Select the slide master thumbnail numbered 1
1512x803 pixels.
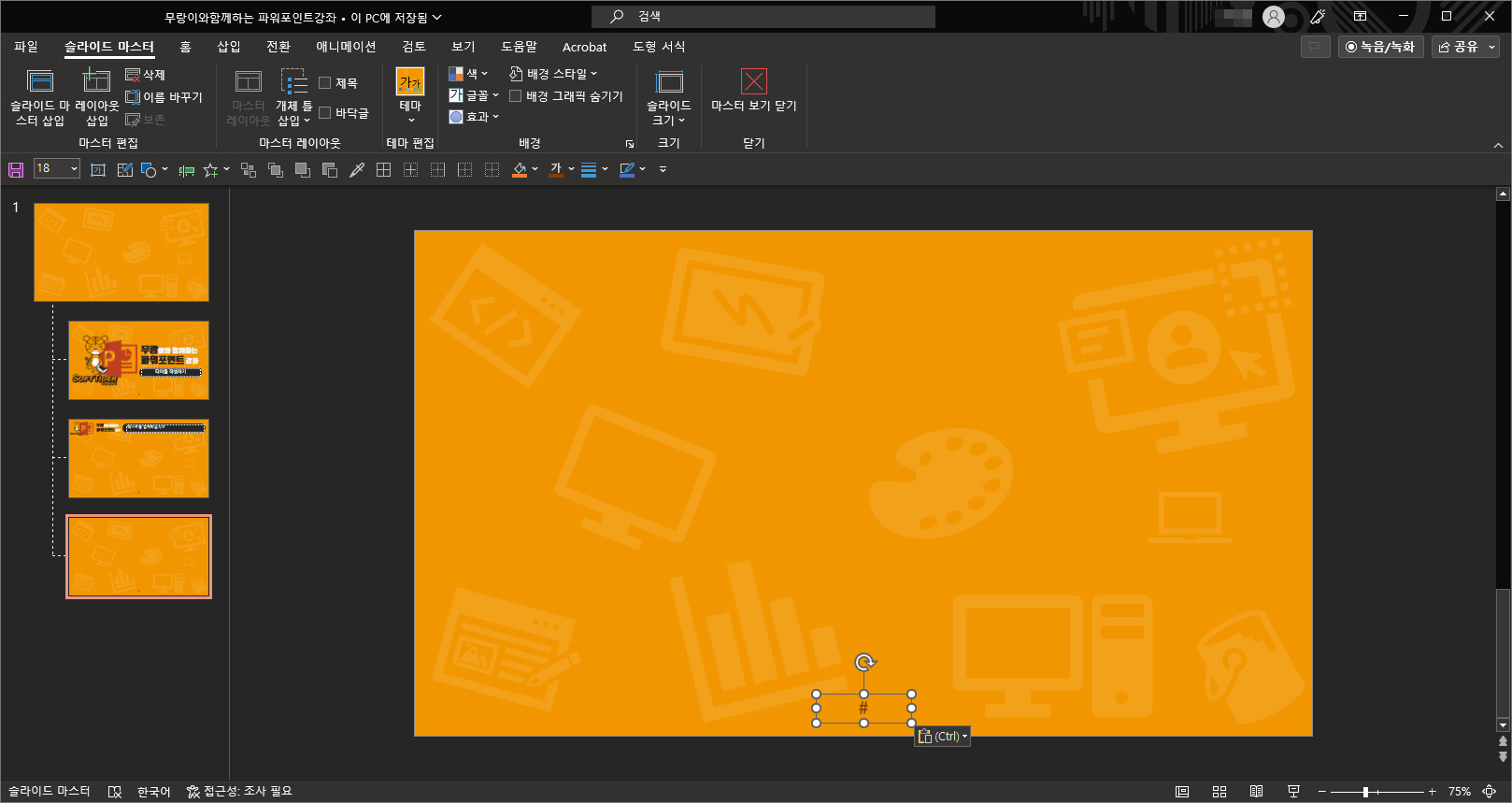[121, 252]
